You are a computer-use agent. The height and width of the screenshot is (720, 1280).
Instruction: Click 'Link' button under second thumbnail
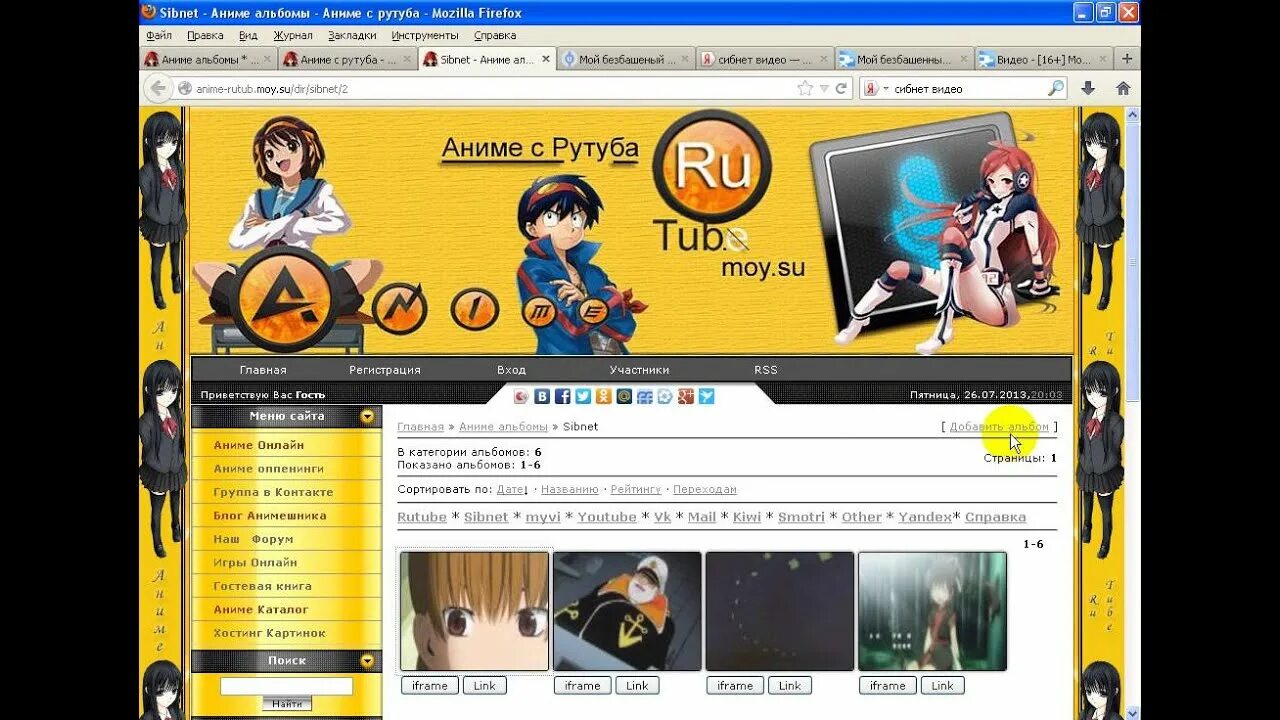[637, 685]
